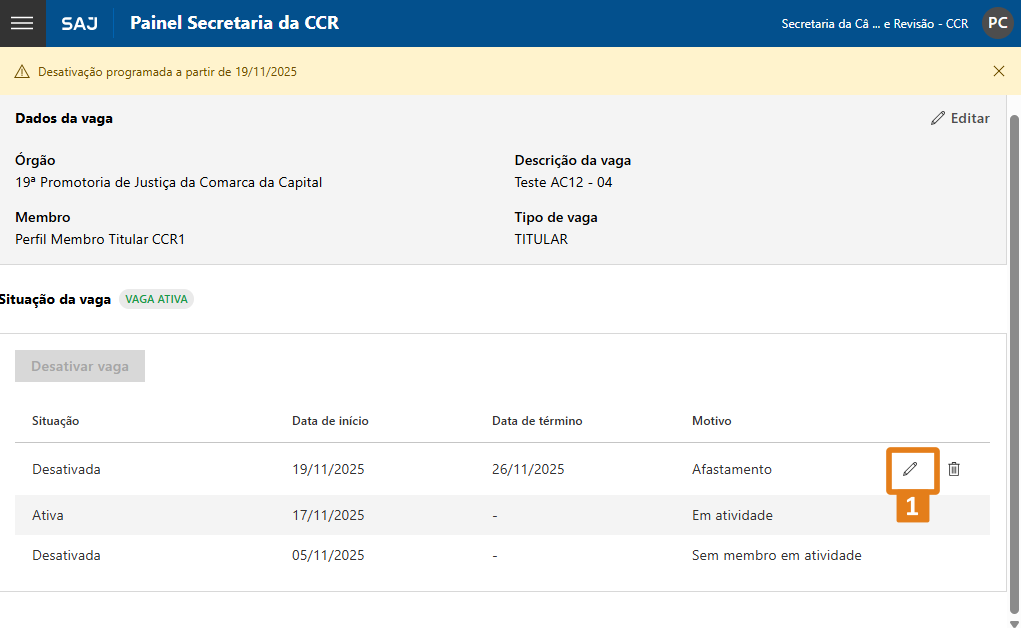
Task: Click the Data de início column header
Action: tap(330, 421)
